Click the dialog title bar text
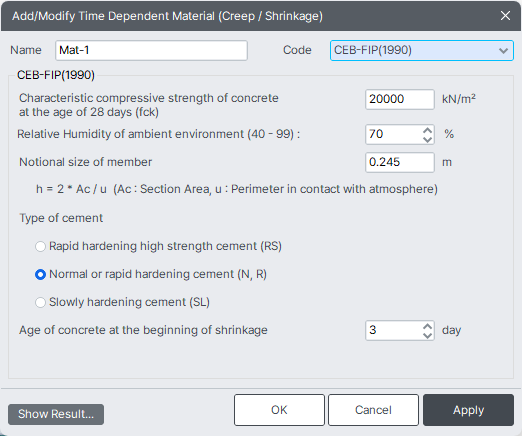 (167, 16)
